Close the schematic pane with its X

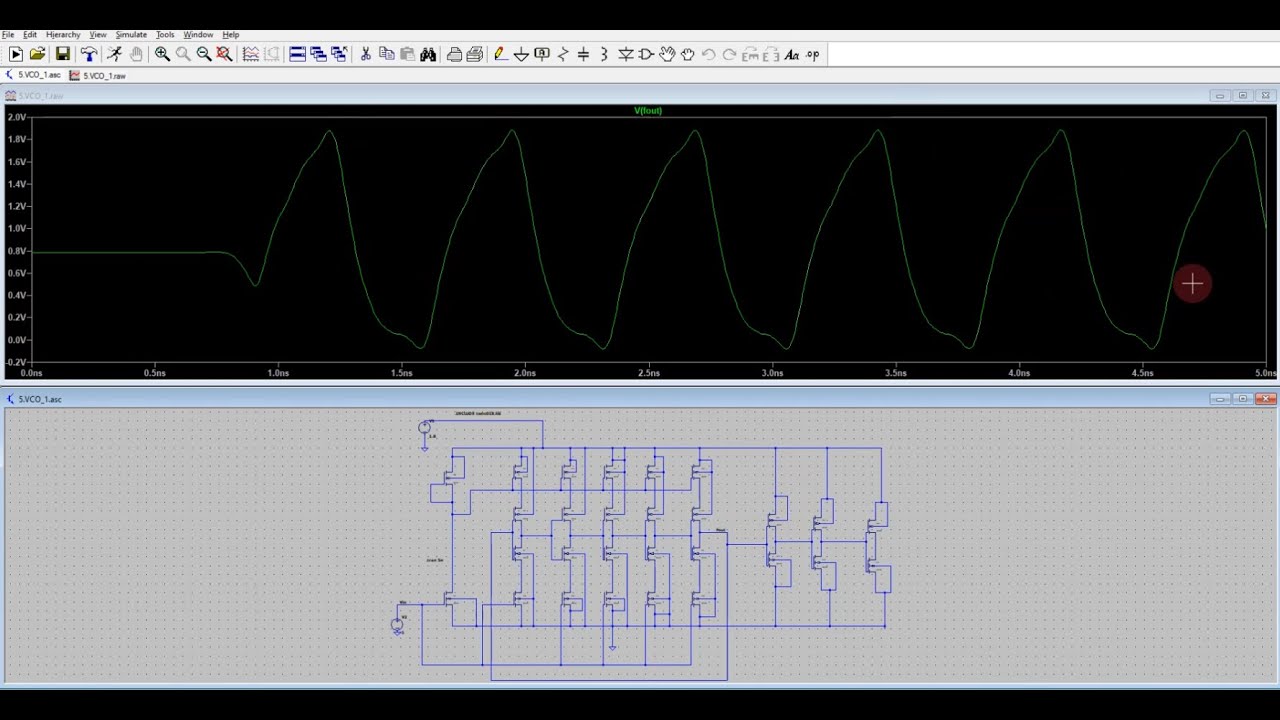(1266, 399)
